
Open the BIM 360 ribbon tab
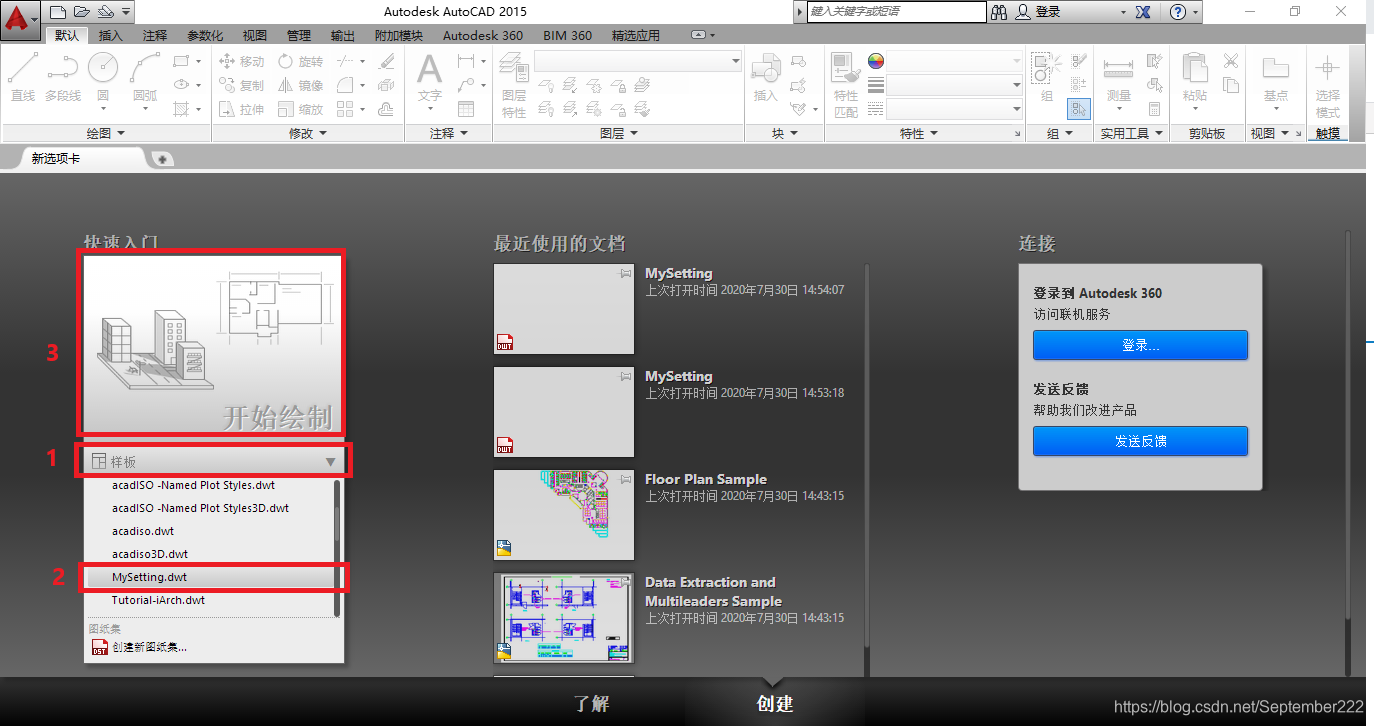click(567, 35)
